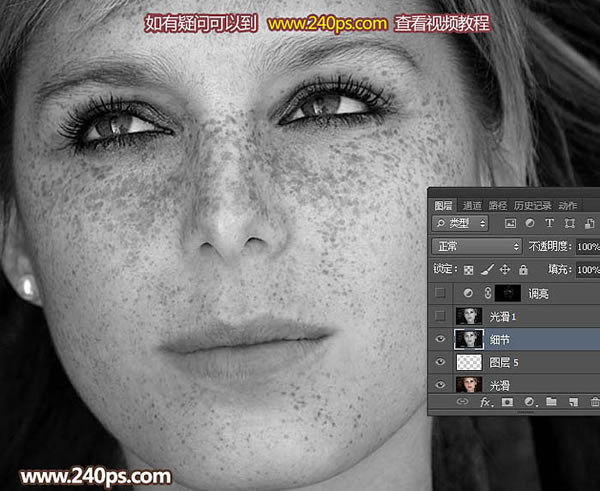This screenshot has height=491, width=600.
Task: Create a new layer icon
Action: 573,402
